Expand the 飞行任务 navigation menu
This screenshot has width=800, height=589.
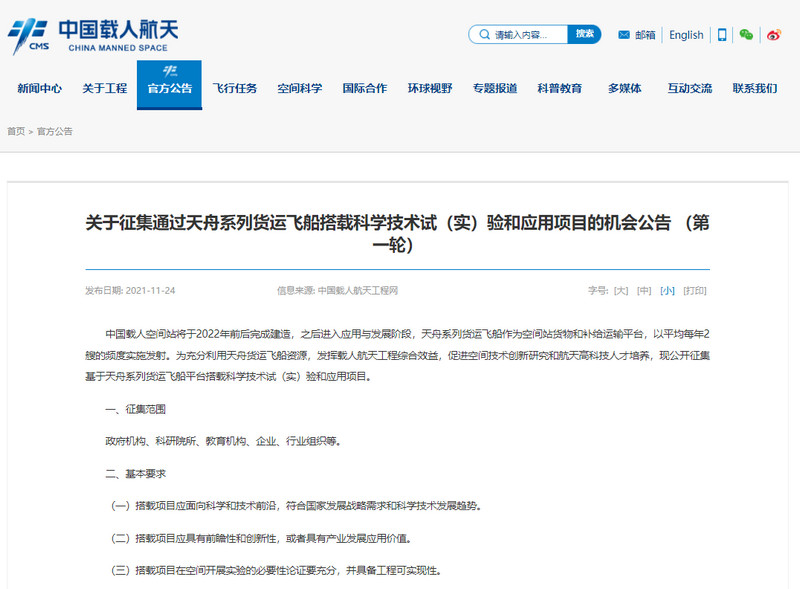tap(234, 88)
